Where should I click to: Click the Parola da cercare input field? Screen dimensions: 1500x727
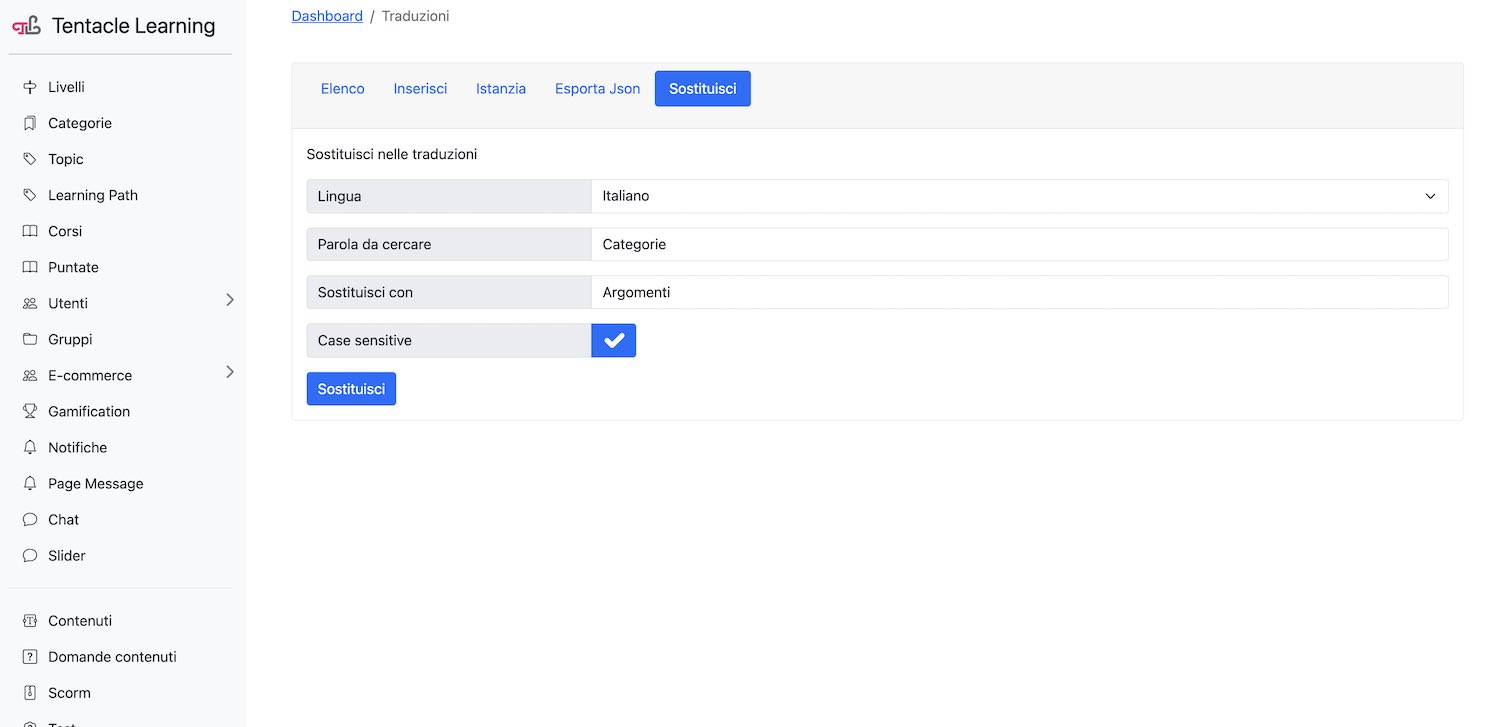pos(1019,244)
